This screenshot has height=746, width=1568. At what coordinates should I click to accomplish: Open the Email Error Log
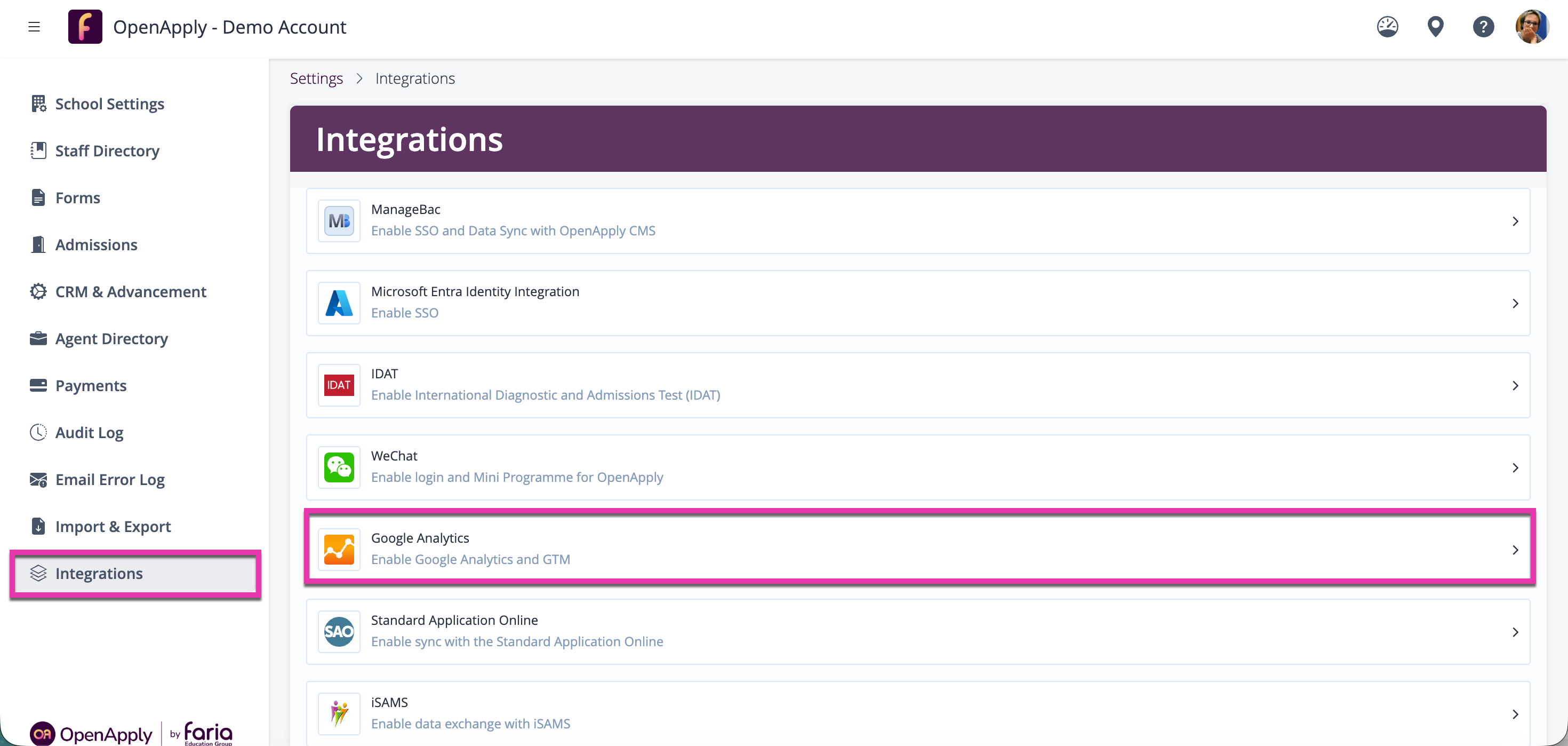(x=109, y=479)
